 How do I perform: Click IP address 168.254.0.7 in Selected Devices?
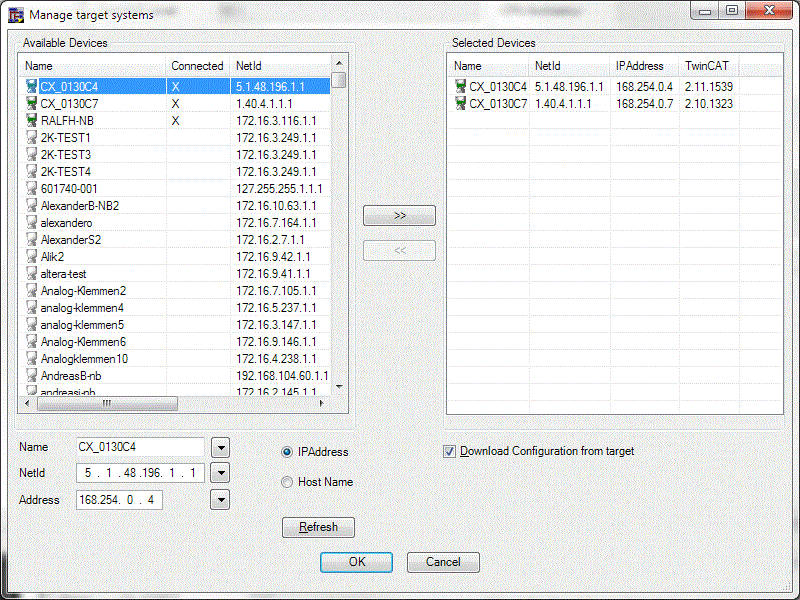pyautogui.click(x=644, y=104)
